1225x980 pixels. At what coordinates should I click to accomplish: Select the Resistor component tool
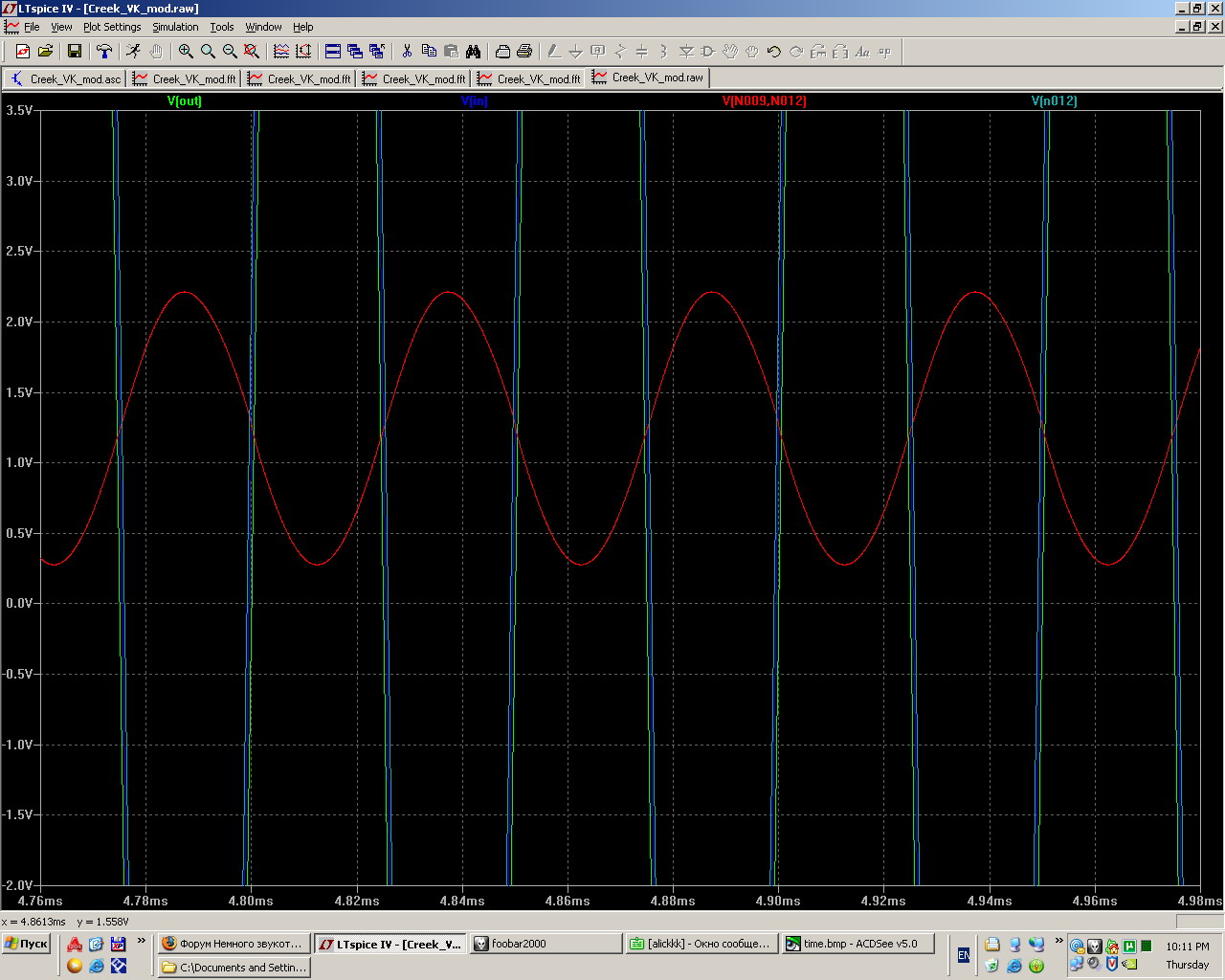(620, 52)
